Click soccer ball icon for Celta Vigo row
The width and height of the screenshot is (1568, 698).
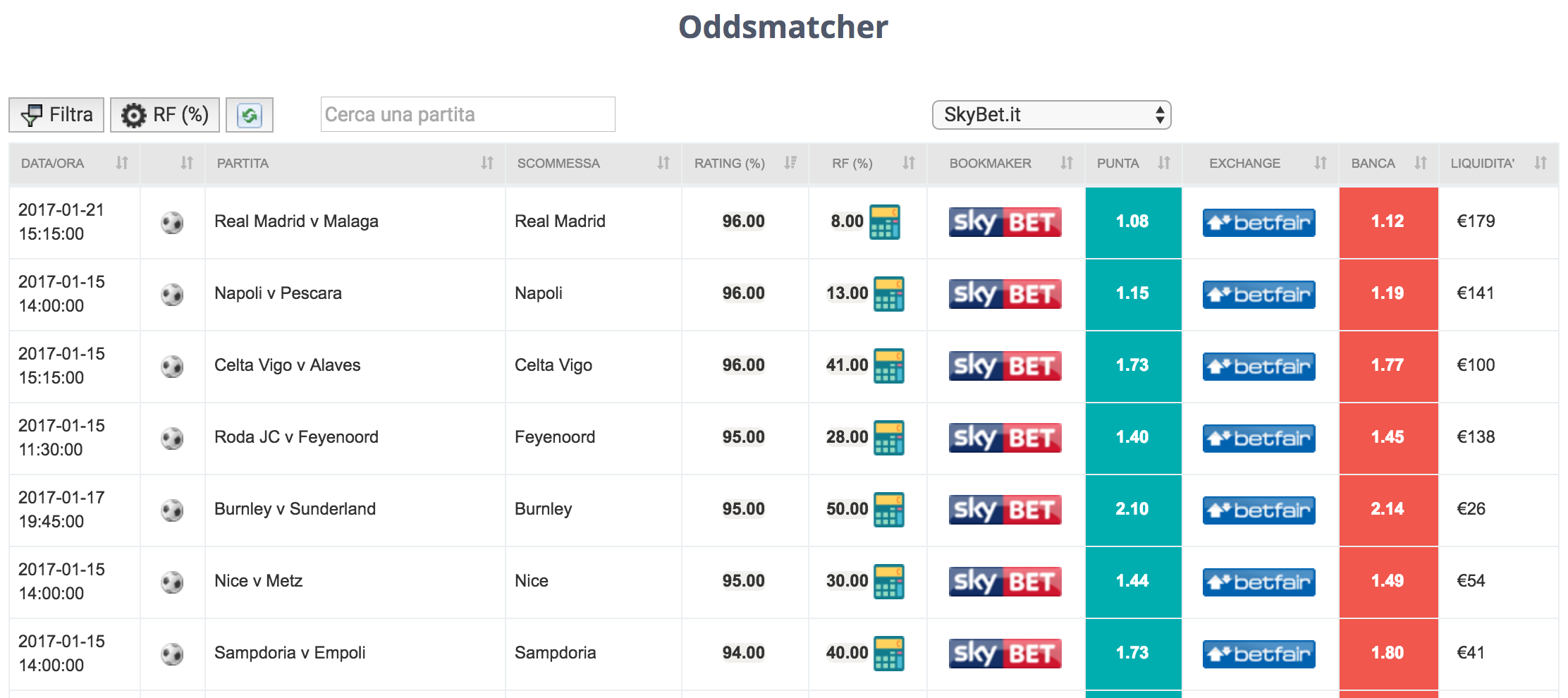tap(172, 366)
